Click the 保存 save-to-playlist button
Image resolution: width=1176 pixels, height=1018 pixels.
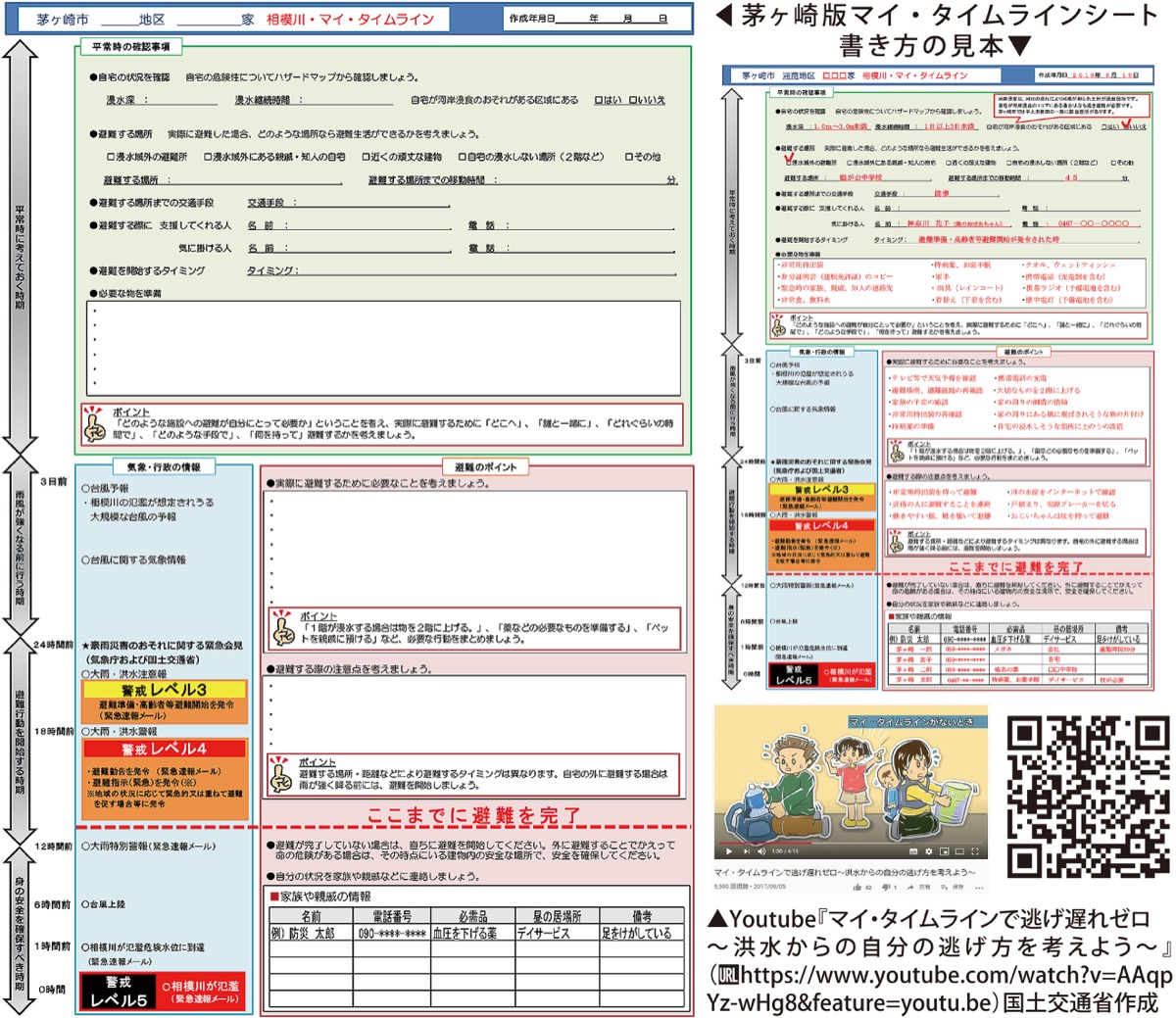pos(953,887)
